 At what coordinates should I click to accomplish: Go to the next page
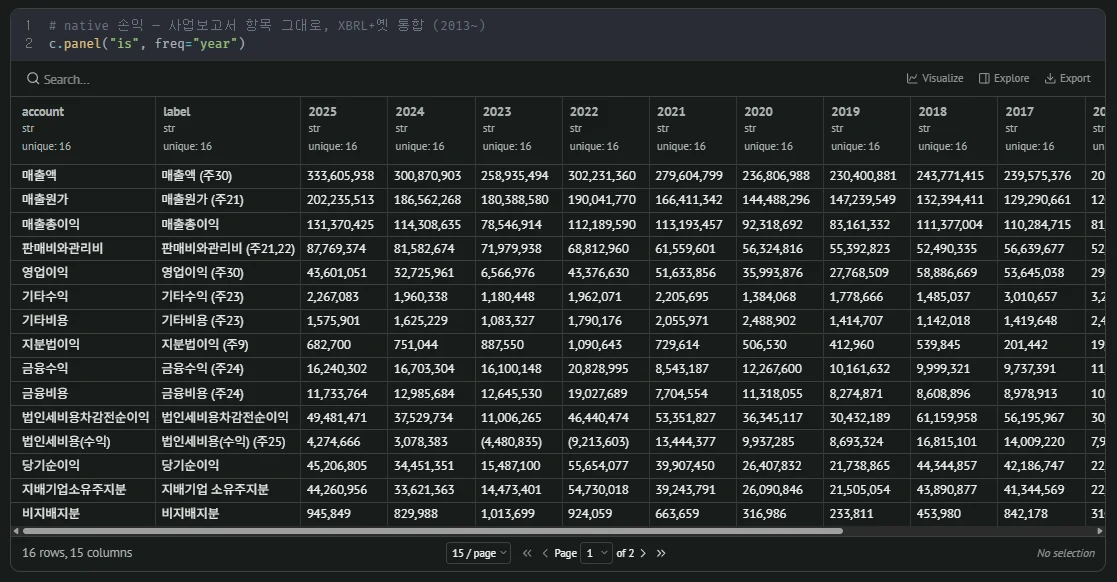pyautogui.click(x=643, y=553)
